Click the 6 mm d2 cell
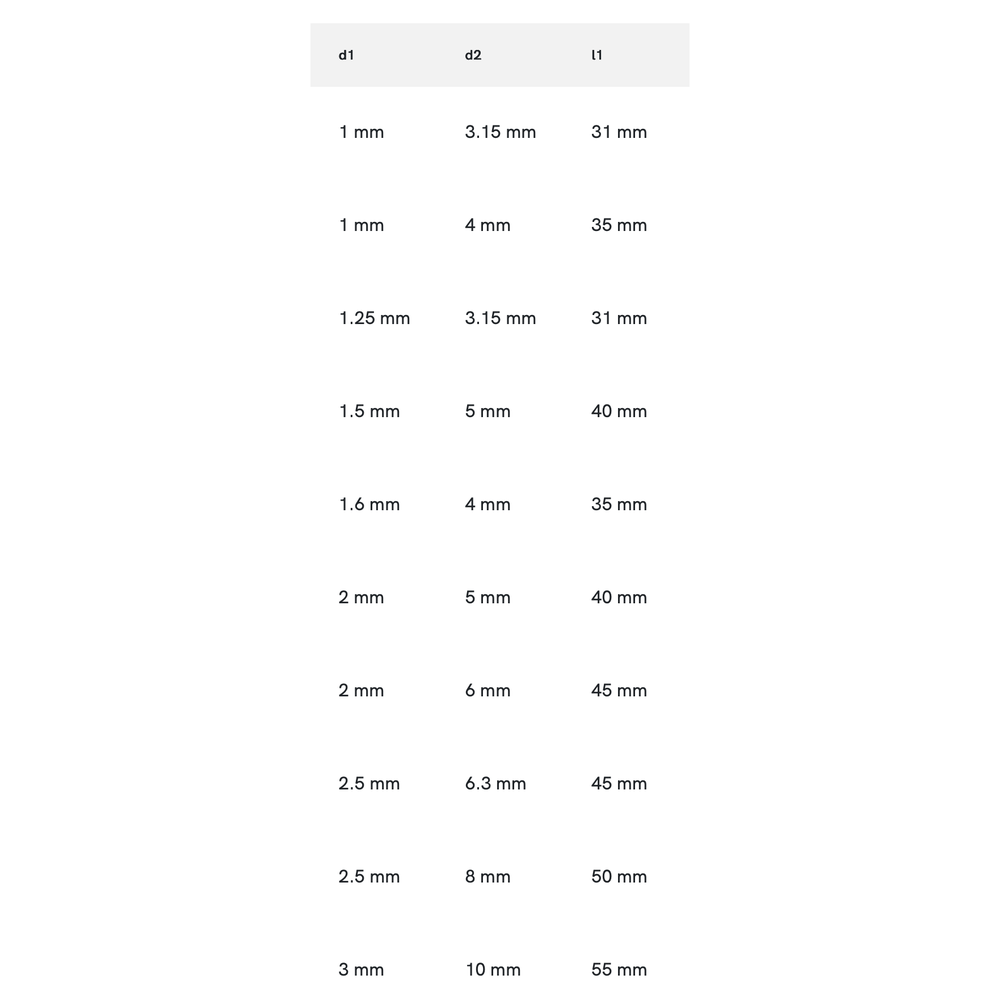Screen dimensions: 1000x1000 487,690
